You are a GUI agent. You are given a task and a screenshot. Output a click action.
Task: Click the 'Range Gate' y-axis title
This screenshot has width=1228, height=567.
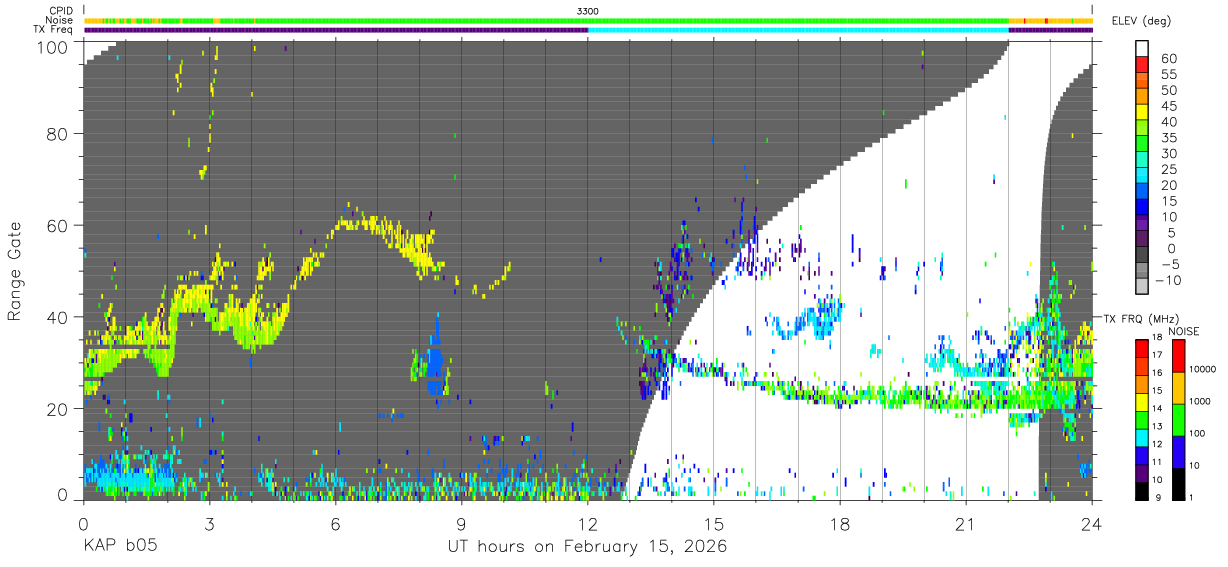(15, 271)
